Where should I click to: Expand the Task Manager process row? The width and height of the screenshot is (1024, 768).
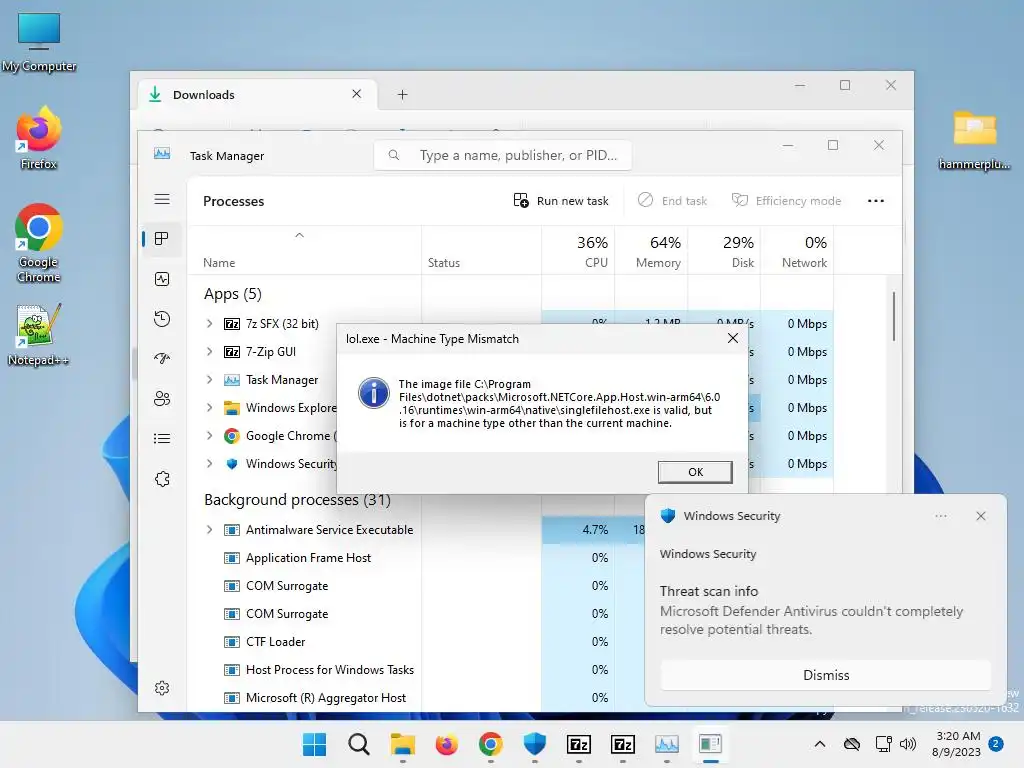point(209,379)
